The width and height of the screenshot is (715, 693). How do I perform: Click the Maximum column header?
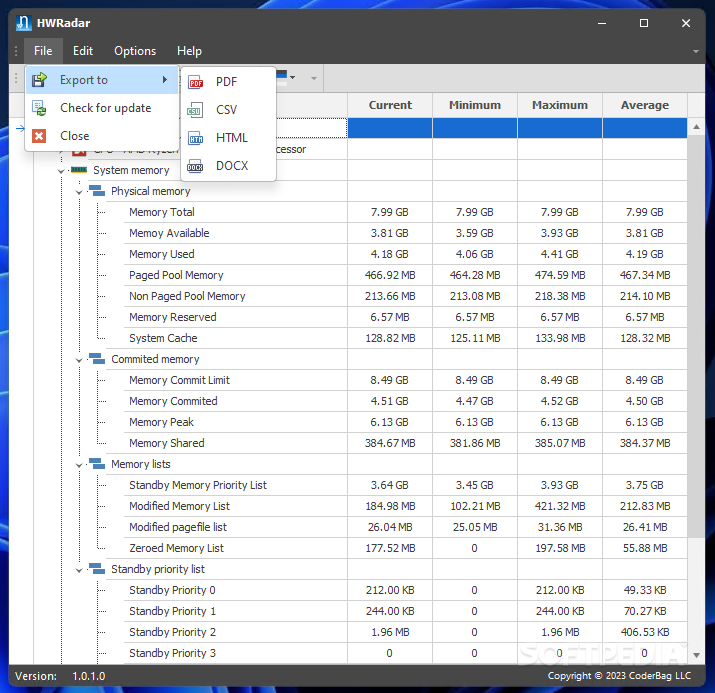pyautogui.click(x=560, y=105)
